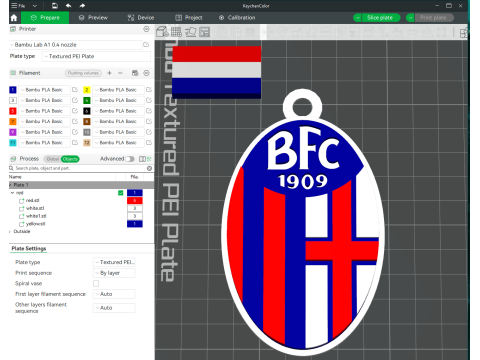Switch the Process view to Objects
Viewport: 480px width, 360px height.
[70, 159]
